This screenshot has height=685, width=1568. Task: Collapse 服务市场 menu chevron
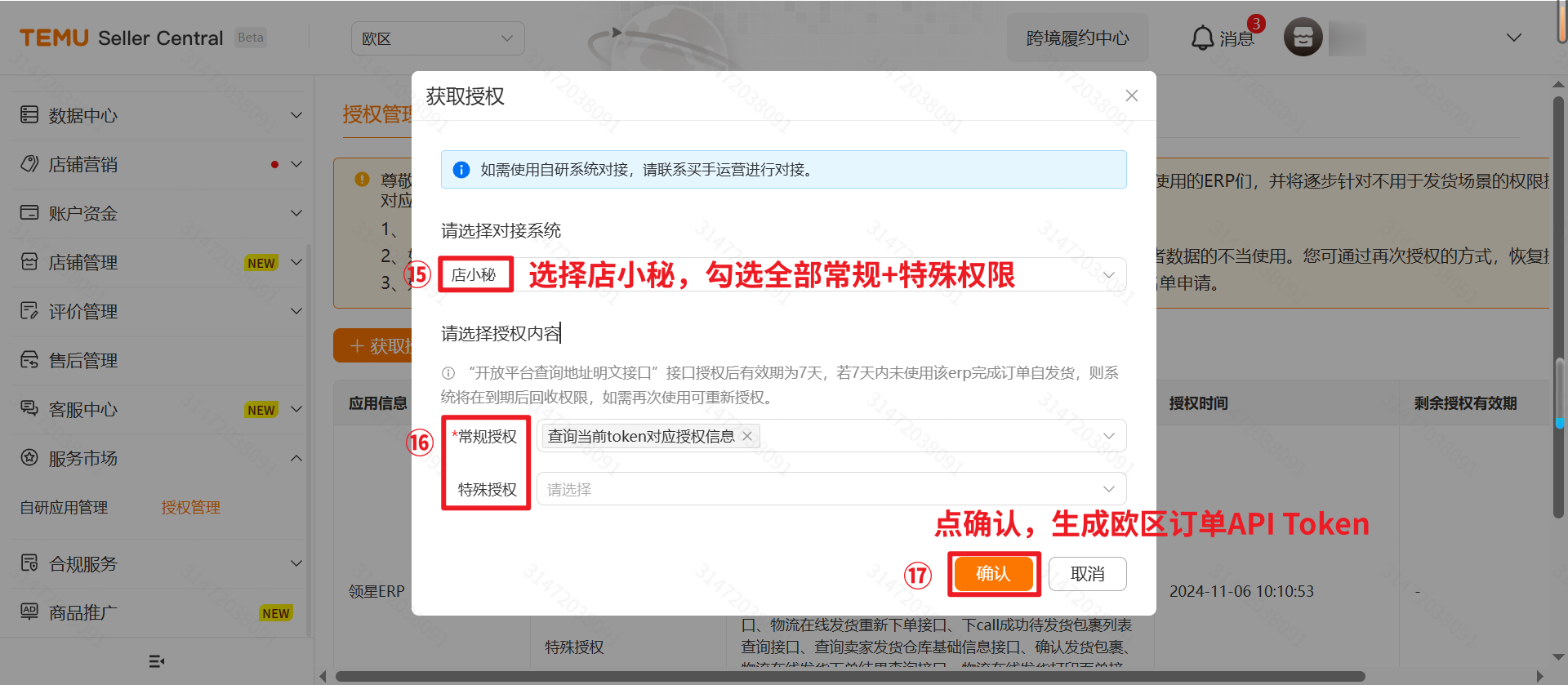tap(296, 458)
